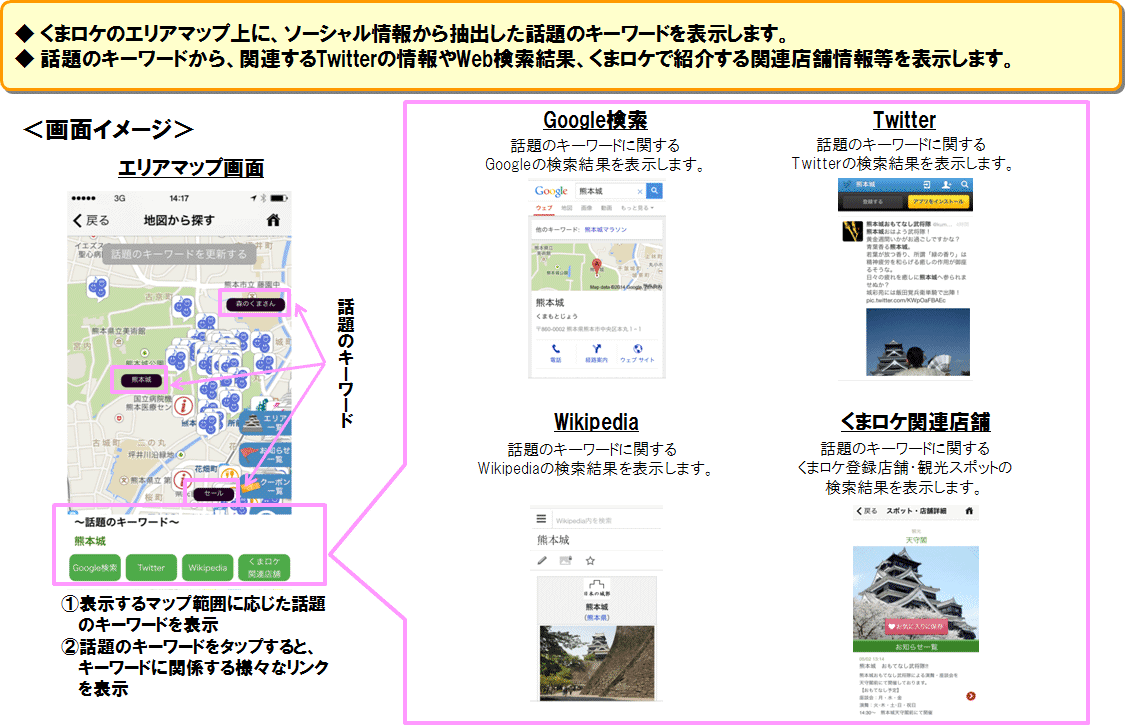Tap the pink お気に入りに保存 button
Screen dimensions: 1125x725
tap(916, 627)
